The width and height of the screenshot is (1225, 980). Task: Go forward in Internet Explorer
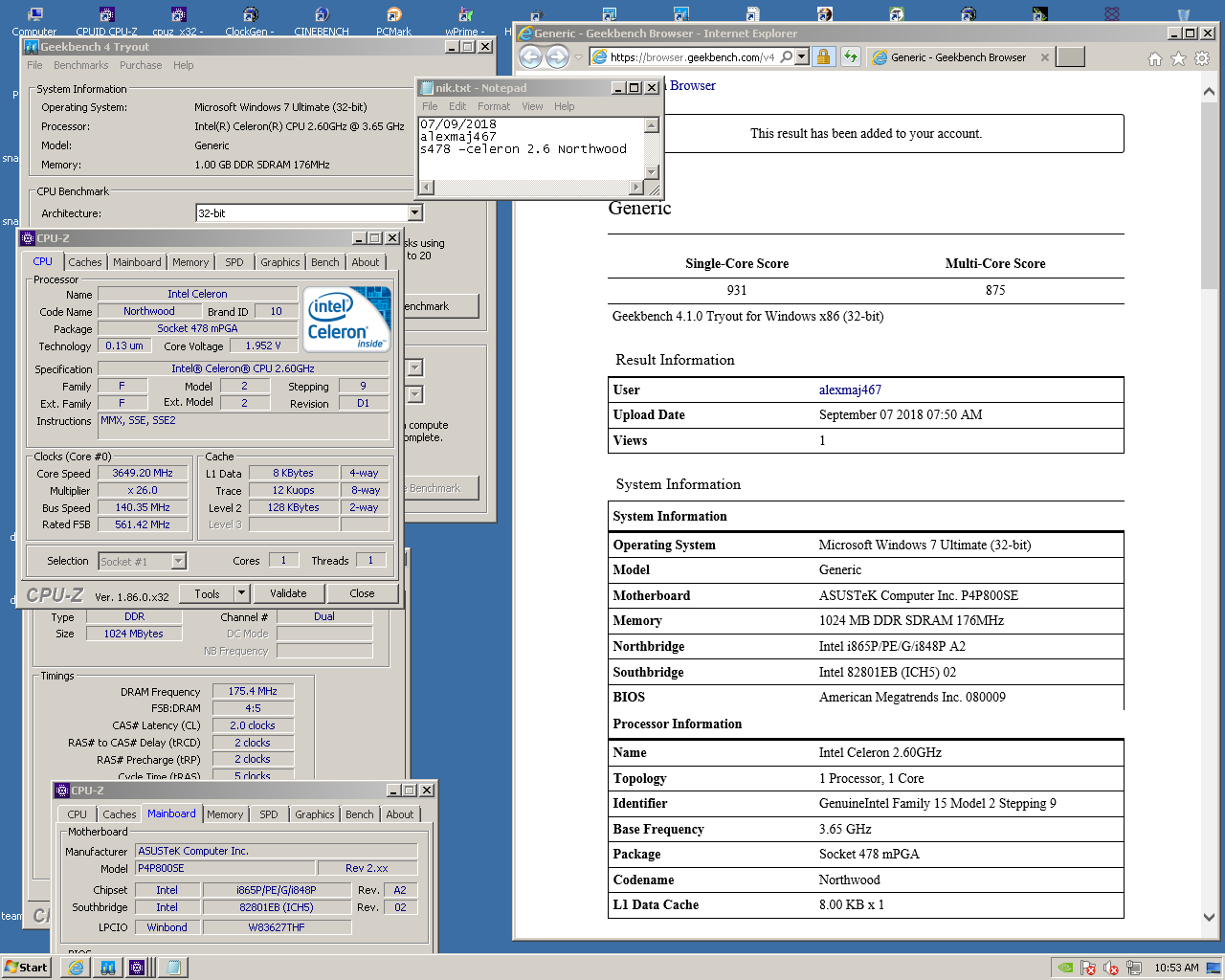click(558, 56)
